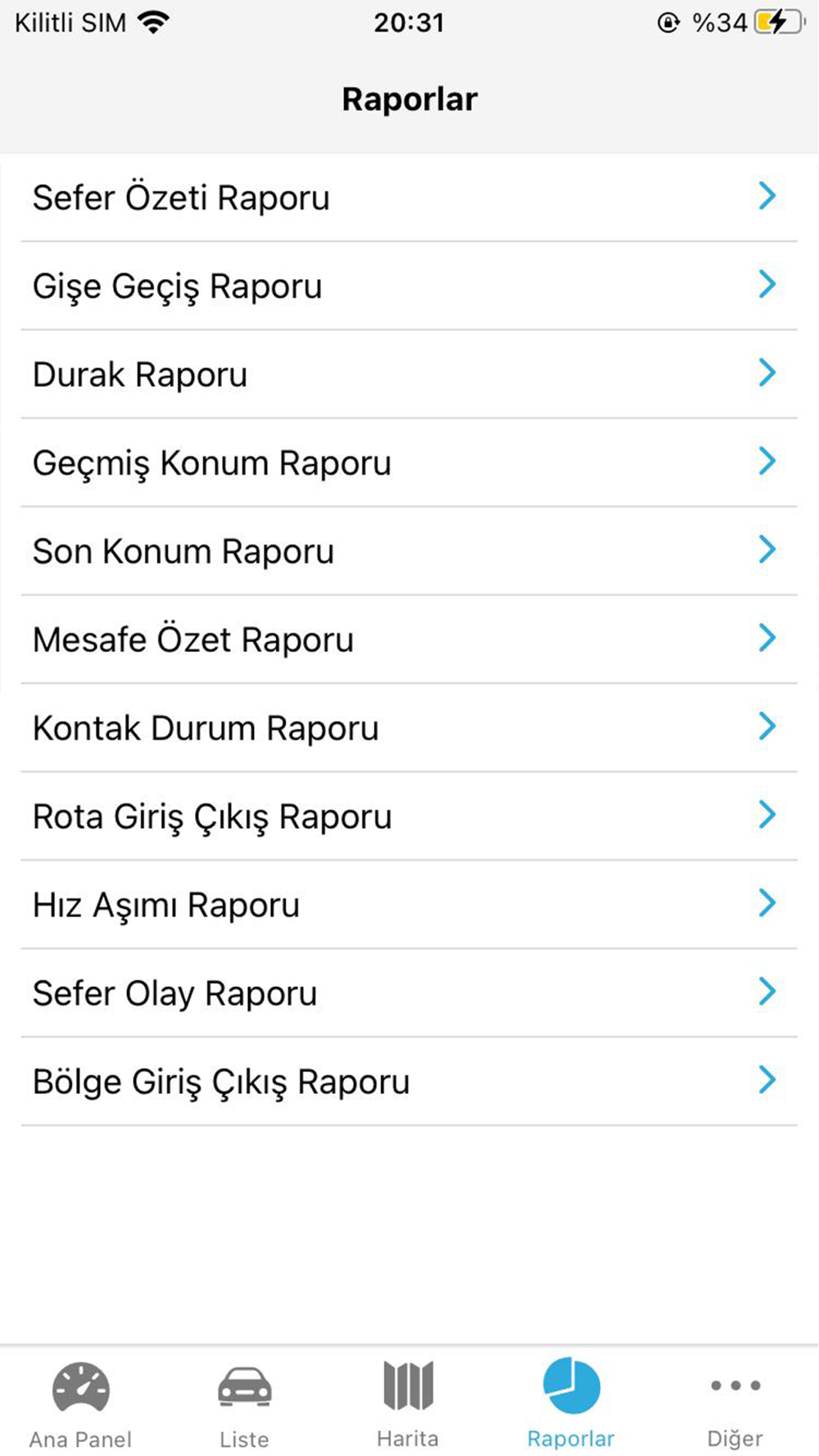Open Geçmiş Konum Raporu entry
This screenshot has width=819, height=1456.
[x=409, y=463]
